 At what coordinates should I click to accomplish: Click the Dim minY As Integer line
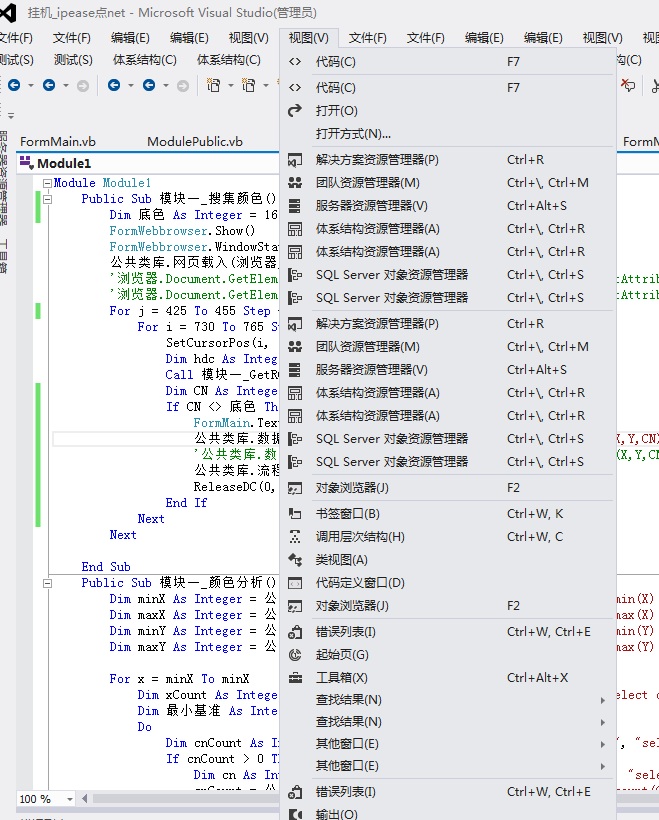coord(194,631)
